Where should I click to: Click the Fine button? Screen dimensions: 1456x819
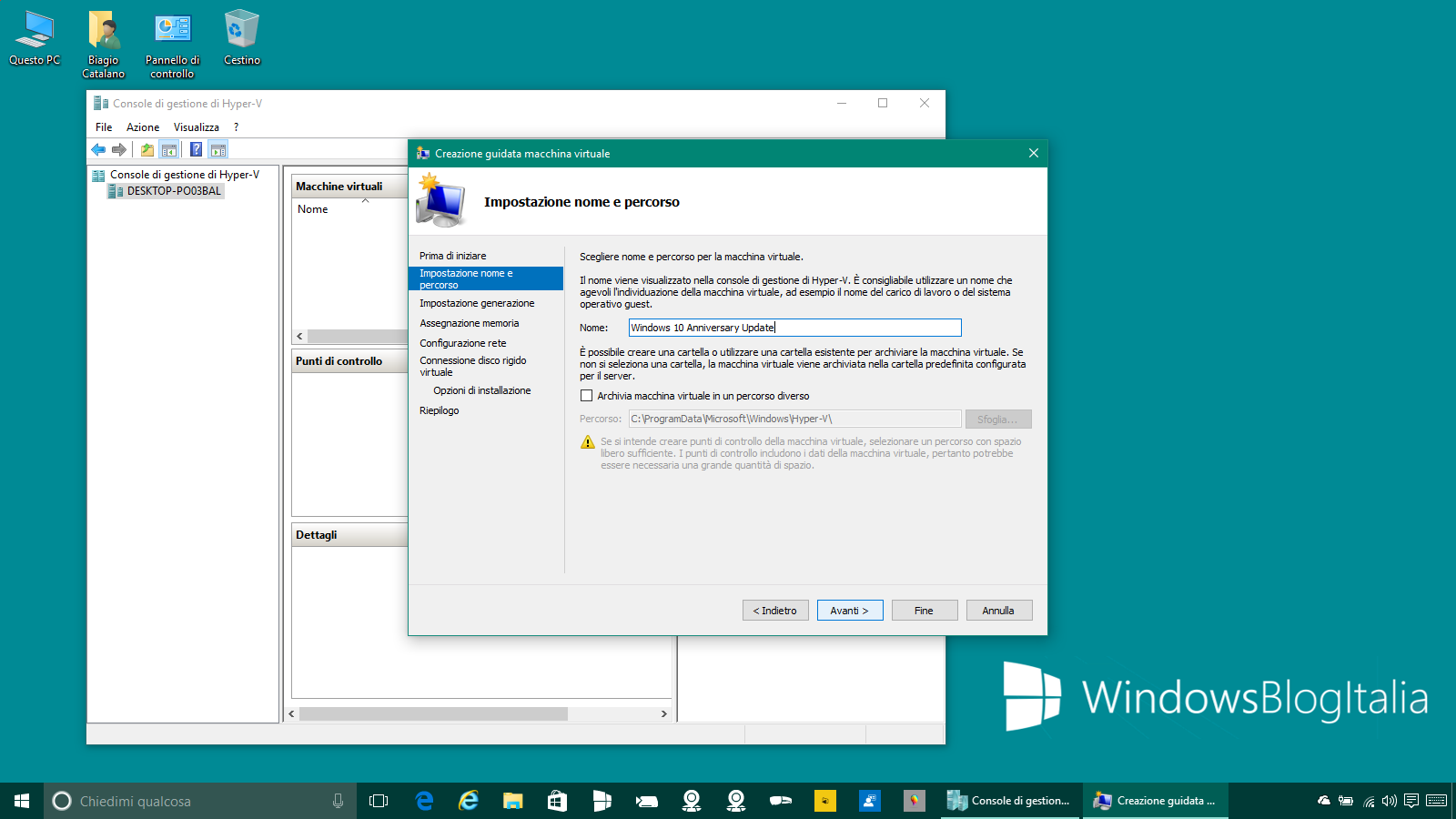tap(925, 611)
